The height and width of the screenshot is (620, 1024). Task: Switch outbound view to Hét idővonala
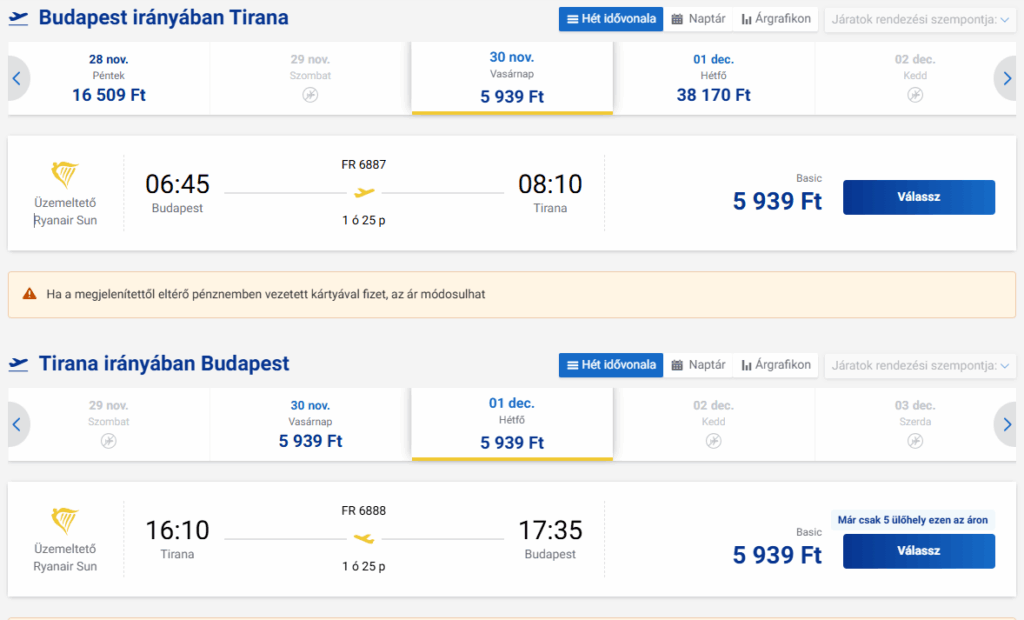pyautogui.click(x=611, y=19)
